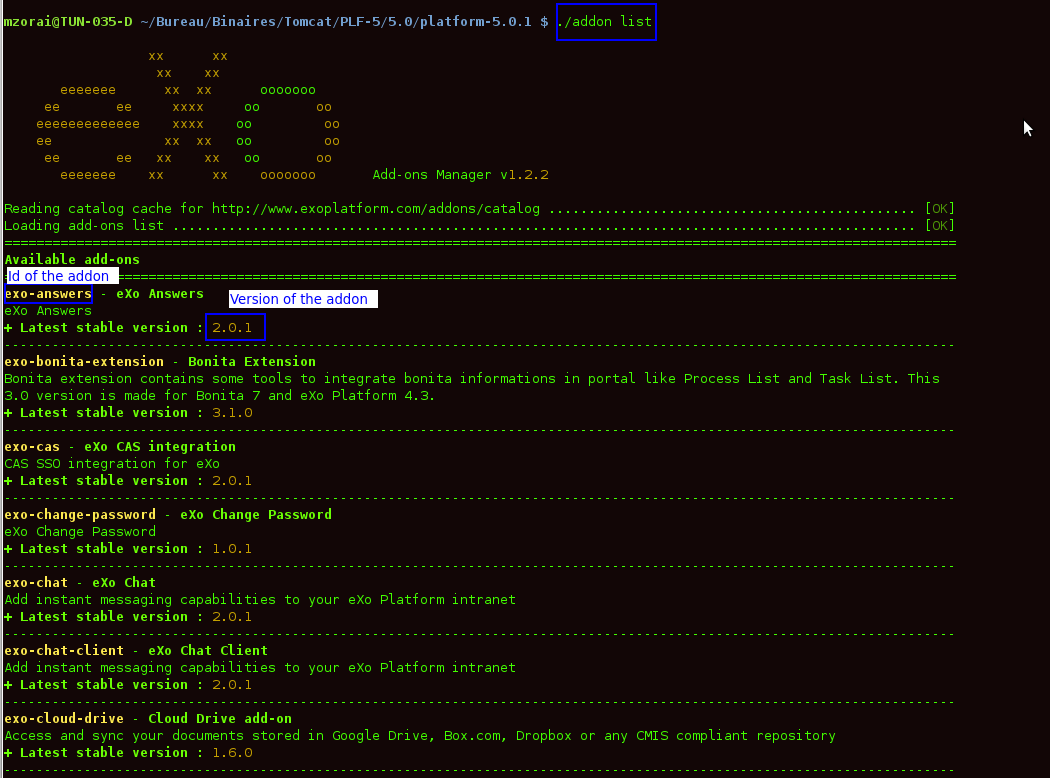Click the 'exo-change-password' addon id

80,514
